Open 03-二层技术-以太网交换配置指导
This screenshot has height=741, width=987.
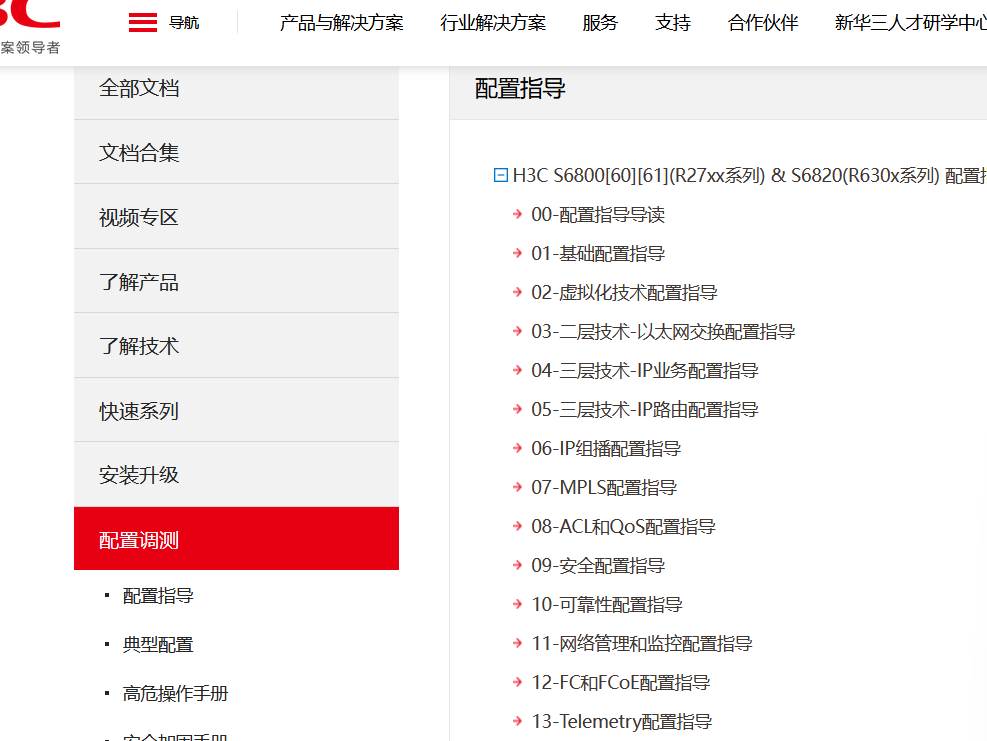tap(663, 332)
